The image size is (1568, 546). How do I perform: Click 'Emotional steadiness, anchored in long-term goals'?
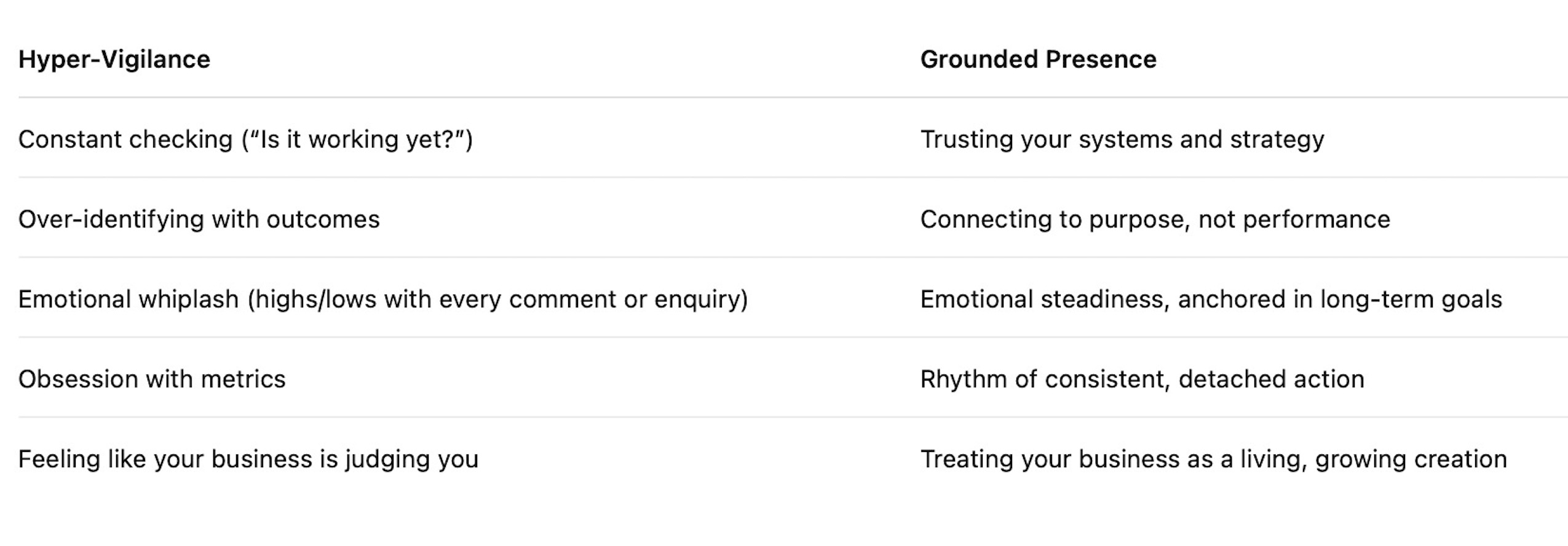[1211, 299]
